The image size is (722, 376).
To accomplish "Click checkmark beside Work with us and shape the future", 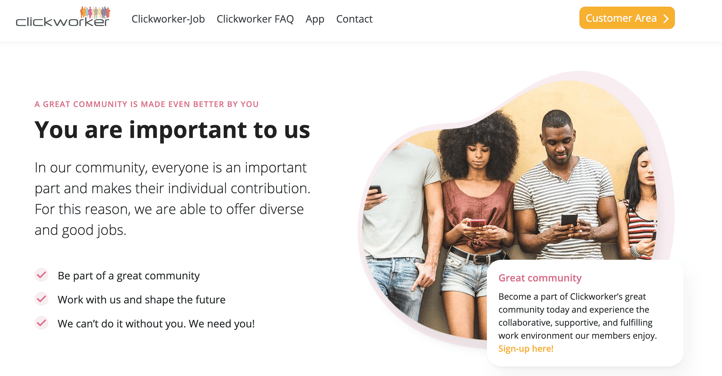I will [41, 299].
